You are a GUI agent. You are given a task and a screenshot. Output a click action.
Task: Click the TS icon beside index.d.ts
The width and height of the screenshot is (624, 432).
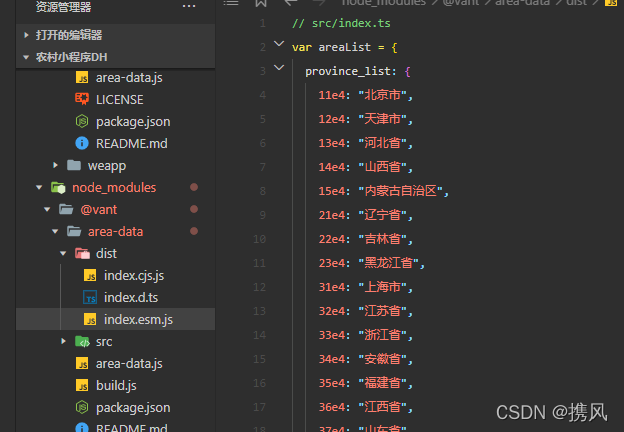(x=90, y=298)
